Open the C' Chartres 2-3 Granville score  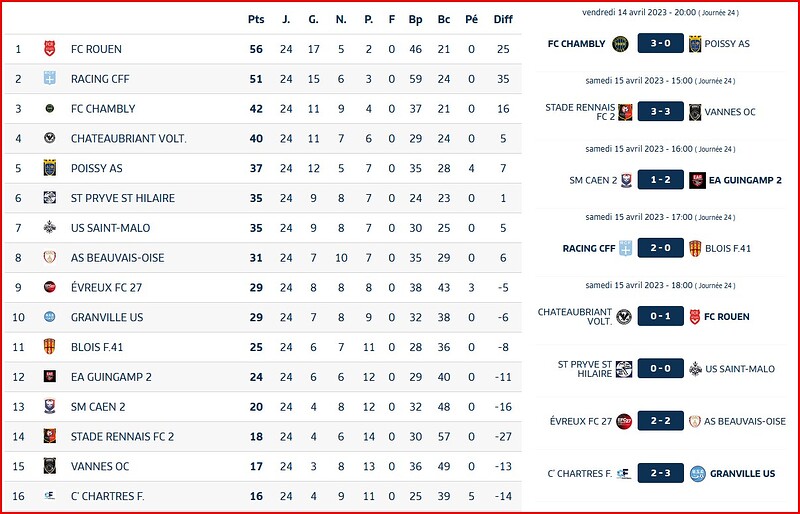coord(660,473)
